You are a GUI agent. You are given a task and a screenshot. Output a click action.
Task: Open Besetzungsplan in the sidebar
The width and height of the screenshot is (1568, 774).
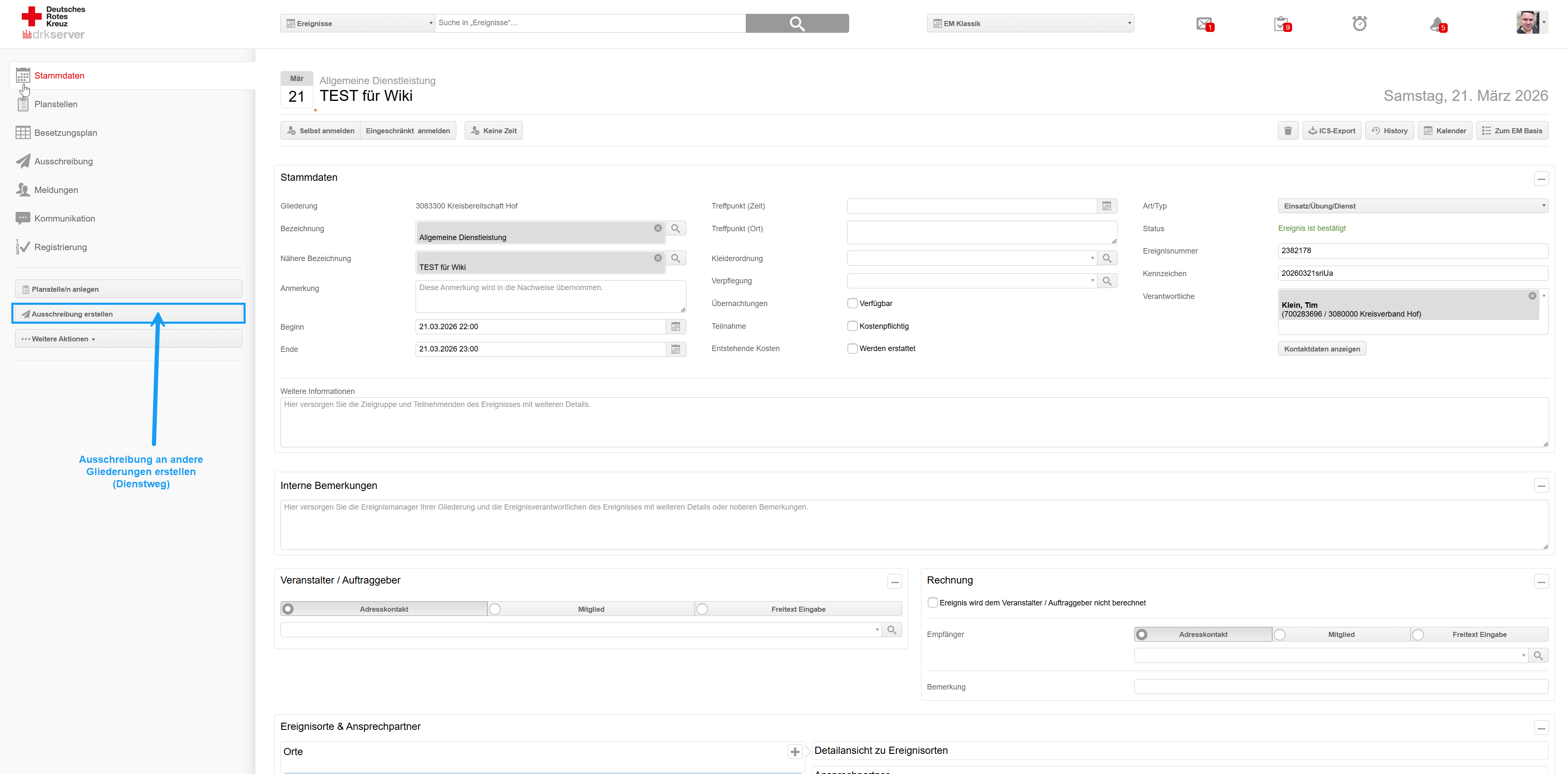(65, 133)
